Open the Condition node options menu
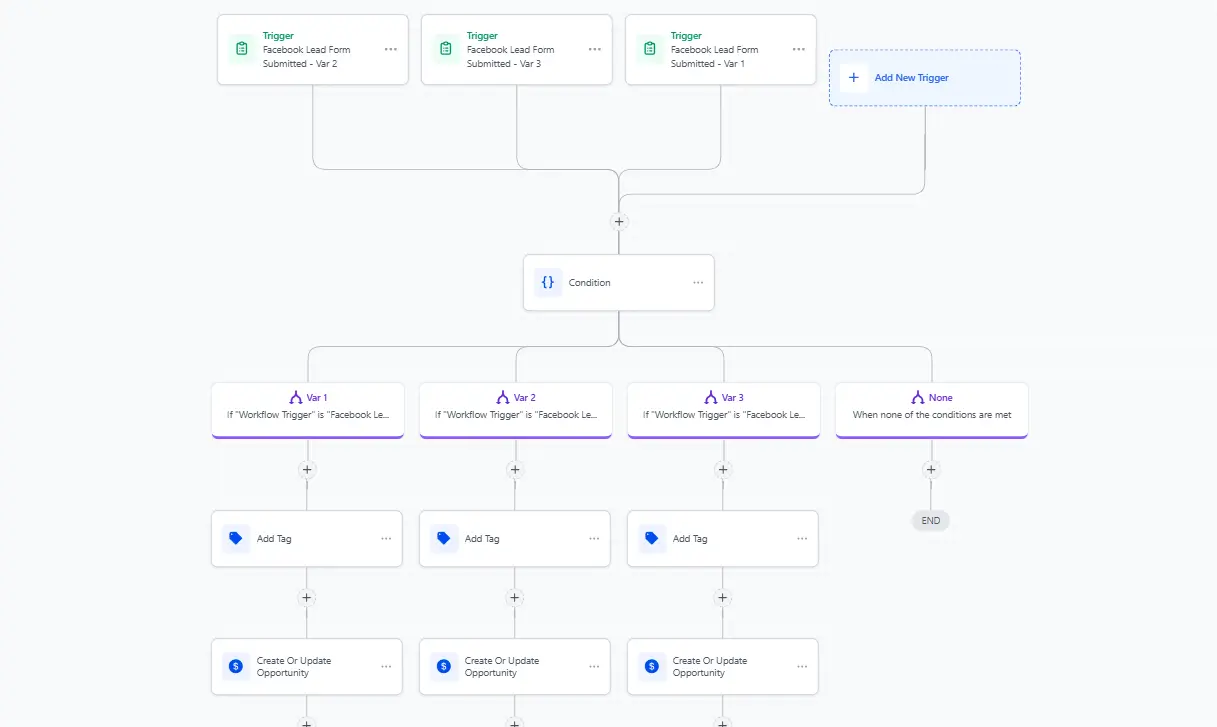 click(x=698, y=282)
